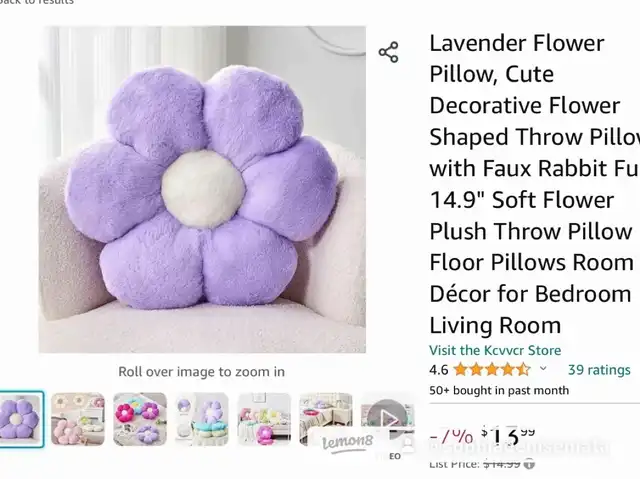Open the List Price info icon
The image size is (640, 479).
(x=529, y=464)
